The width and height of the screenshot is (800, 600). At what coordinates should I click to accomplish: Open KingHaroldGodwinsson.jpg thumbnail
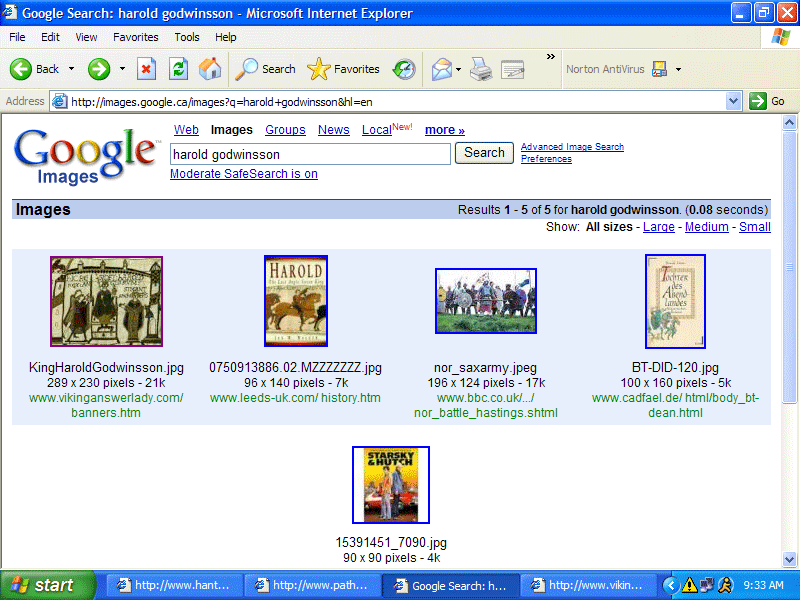106,302
